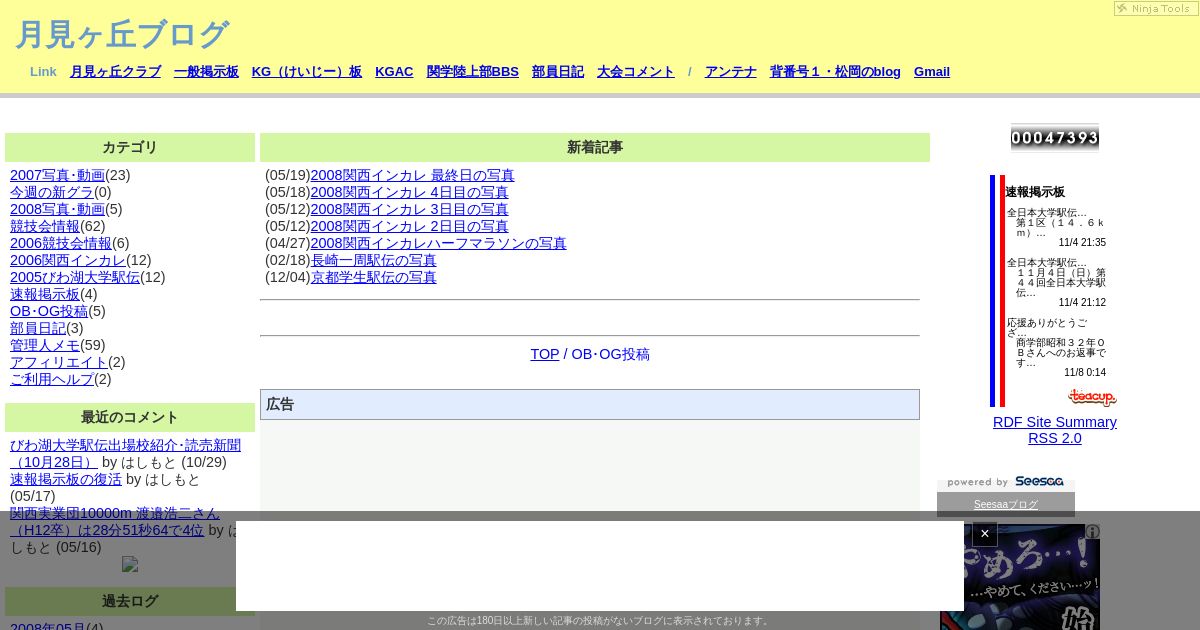
Task: Open article 2008関西インカレ 3日目の写真
Action: (409, 209)
